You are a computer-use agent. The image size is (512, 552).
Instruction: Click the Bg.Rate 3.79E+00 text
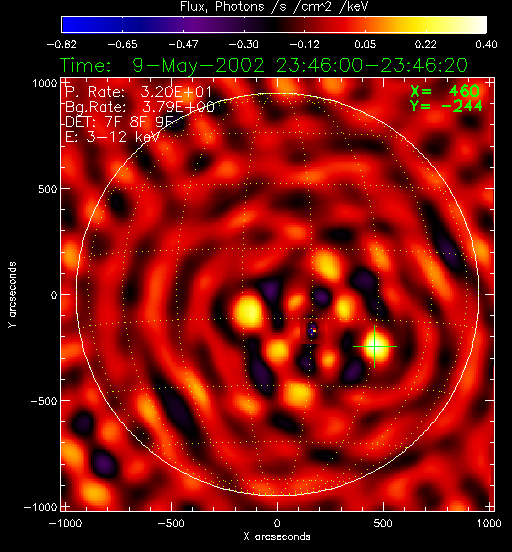pos(140,107)
